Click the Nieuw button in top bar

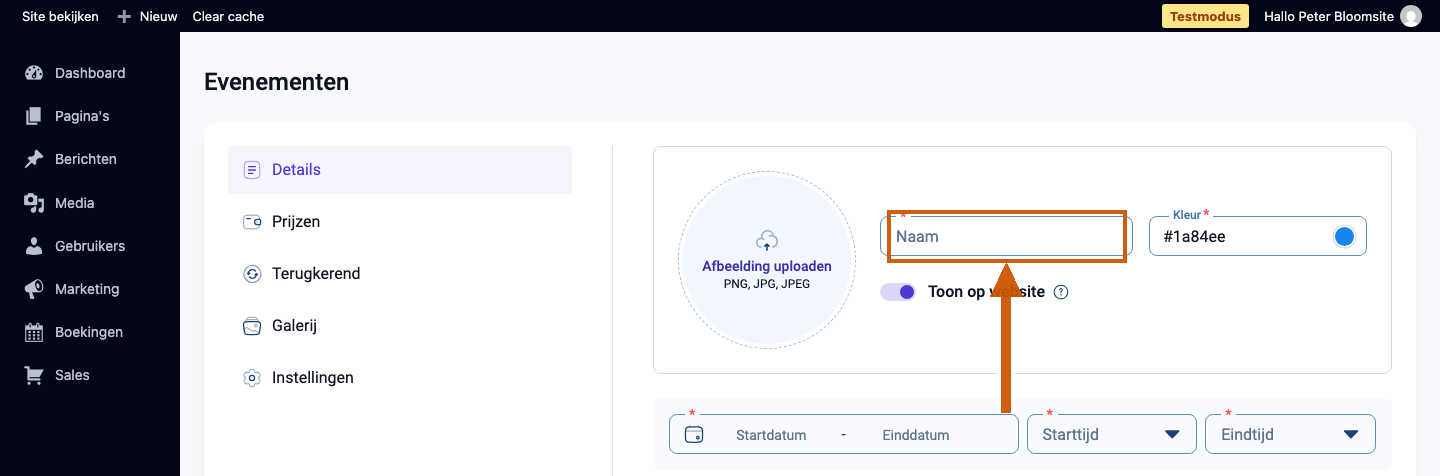tap(147, 16)
